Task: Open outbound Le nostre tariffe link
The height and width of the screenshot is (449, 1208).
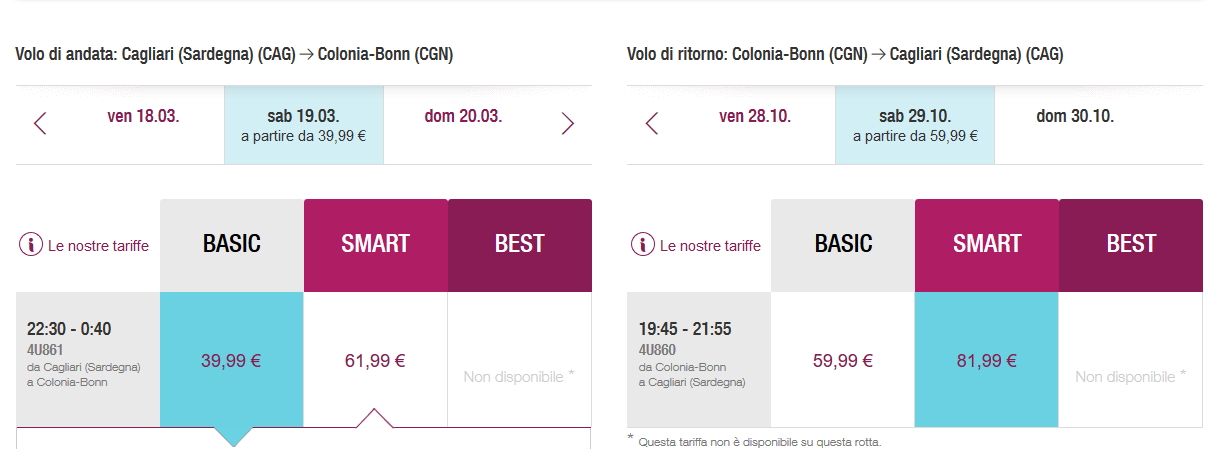Action: point(98,246)
